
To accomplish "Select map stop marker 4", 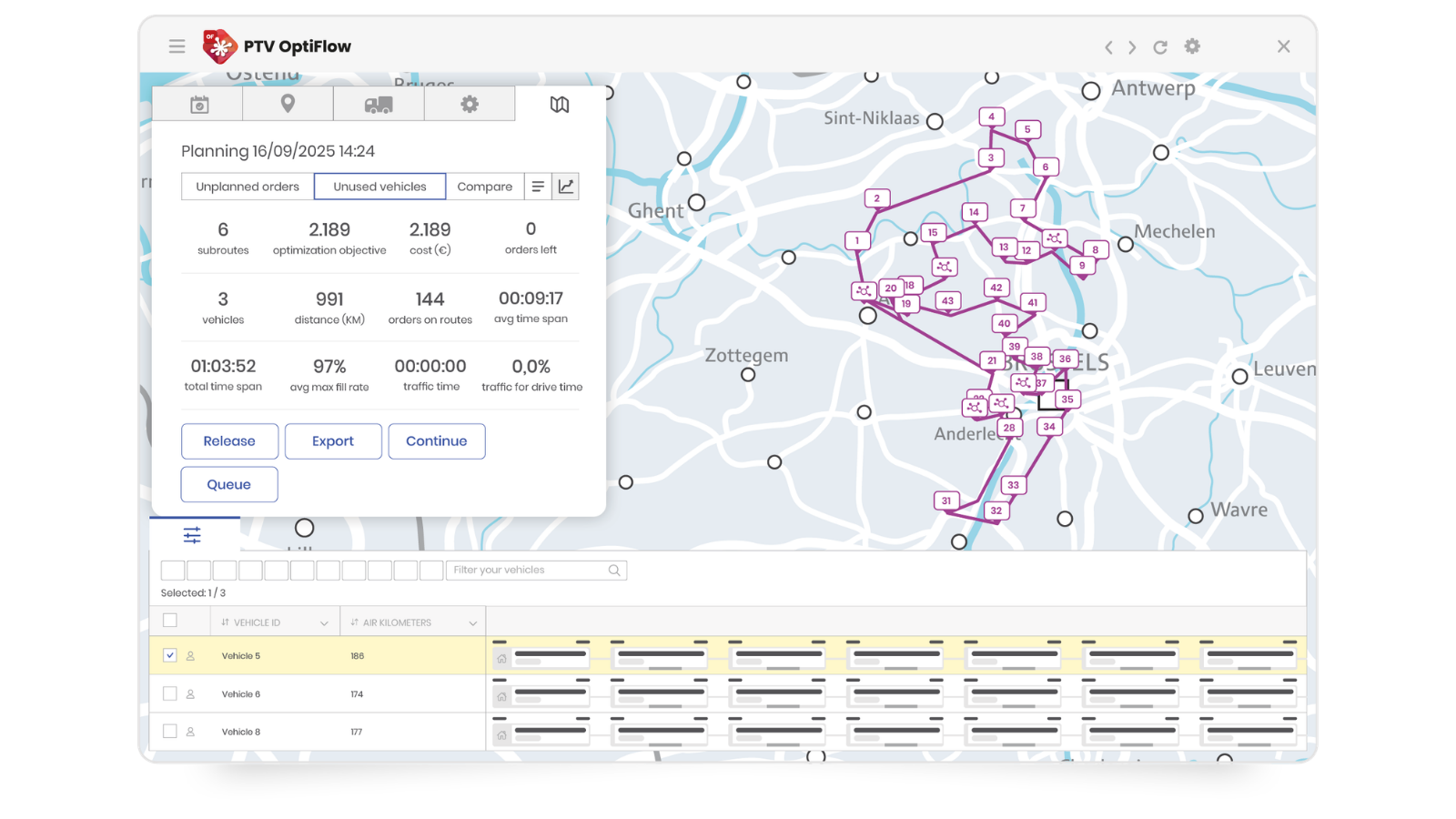I will tap(992, 116).
